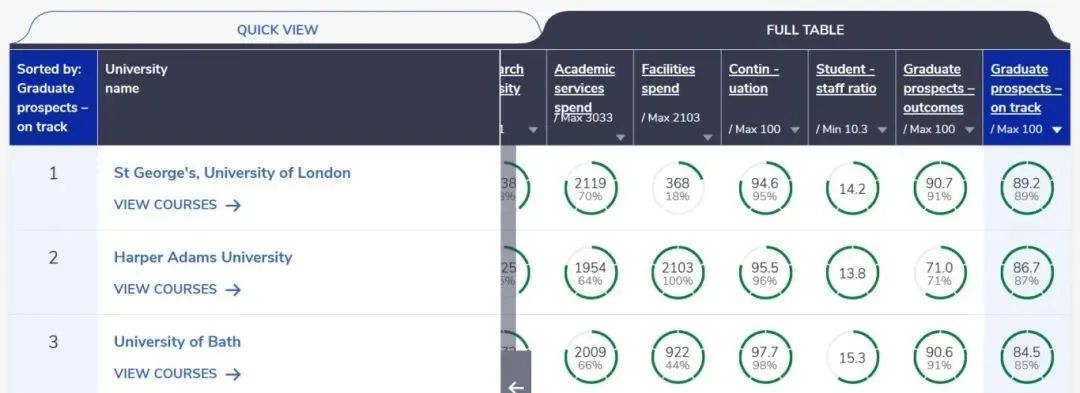
Task: Click arrow icon beside Harper Adams View Courses
Action: 233,290
